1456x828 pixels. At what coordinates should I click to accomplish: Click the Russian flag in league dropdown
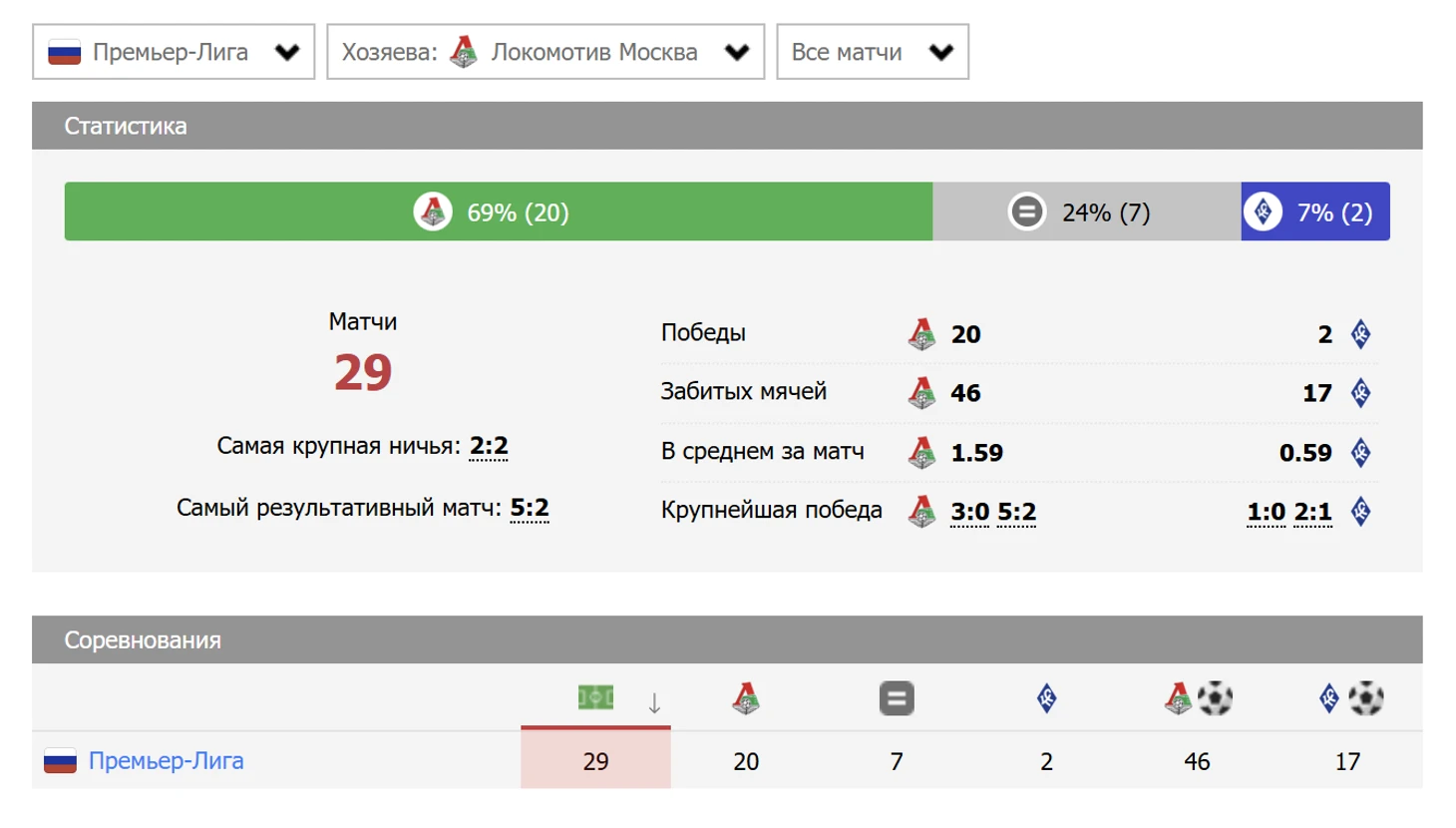pyautogui.click(x=65, y=52)
